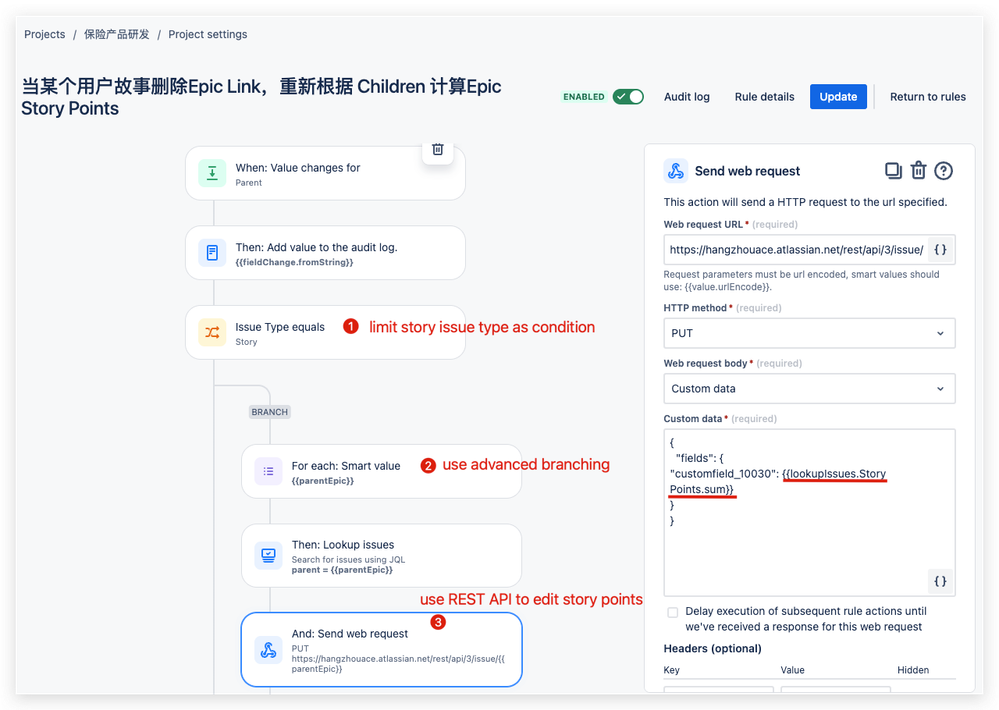Click the Key column header
999x710 pixels.
click(x=672, y=670)
